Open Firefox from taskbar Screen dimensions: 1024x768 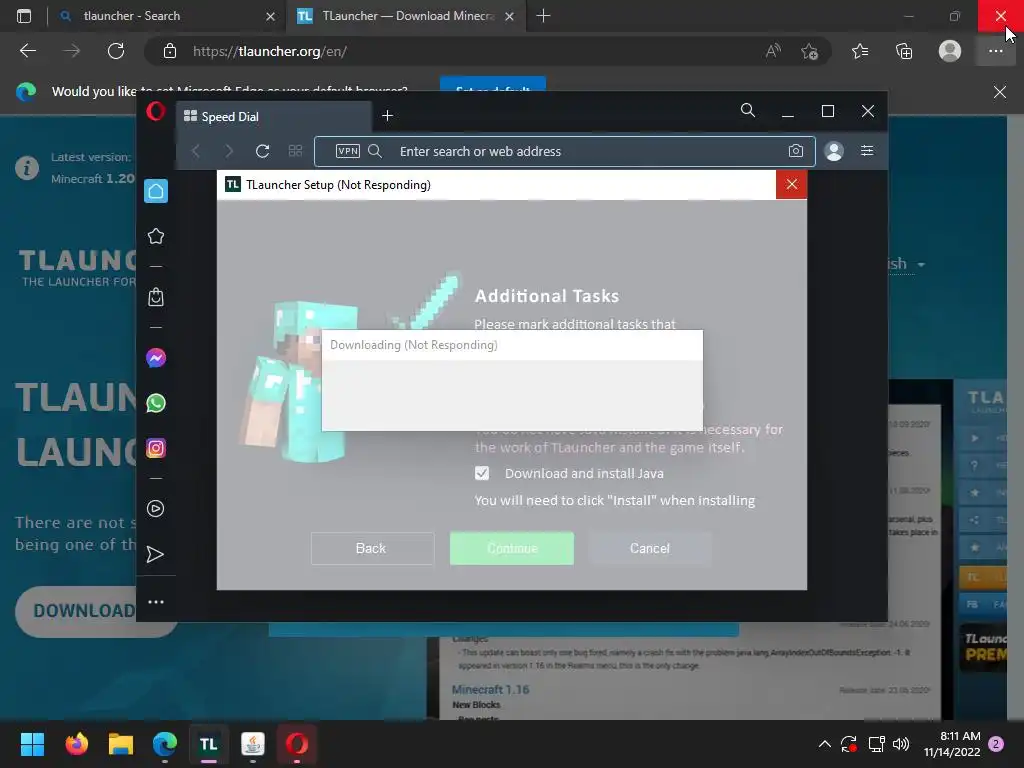[x=76, y=744]
